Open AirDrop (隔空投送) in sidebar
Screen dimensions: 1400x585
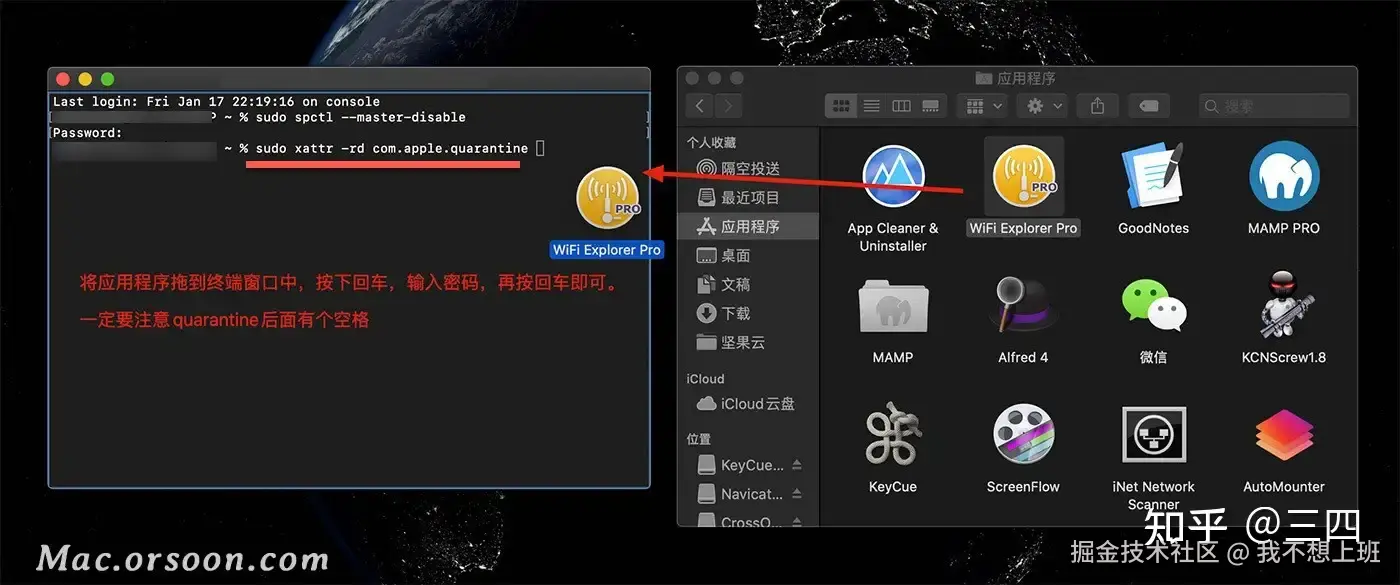[748, 169]
